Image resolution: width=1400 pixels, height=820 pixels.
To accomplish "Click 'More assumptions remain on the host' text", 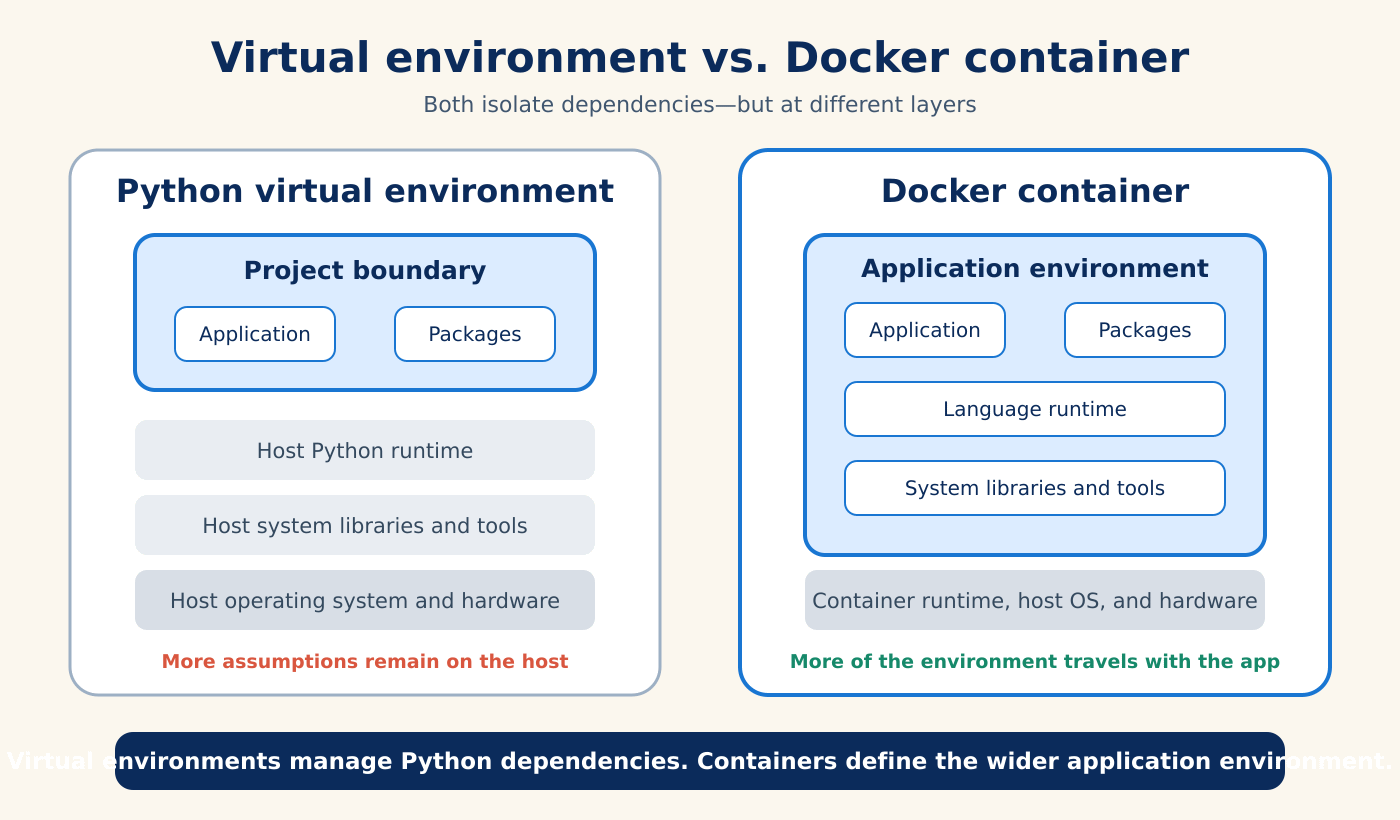I will pos(365,662).
